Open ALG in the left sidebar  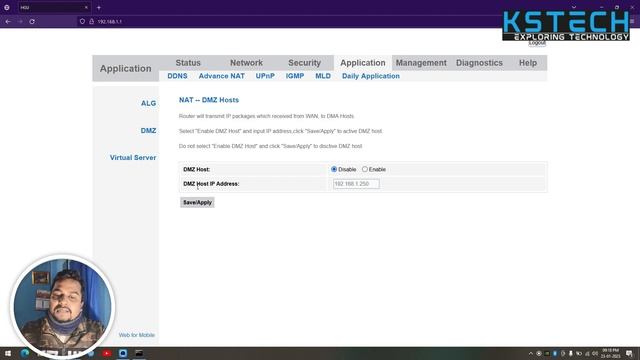click(x=148, y=103)
